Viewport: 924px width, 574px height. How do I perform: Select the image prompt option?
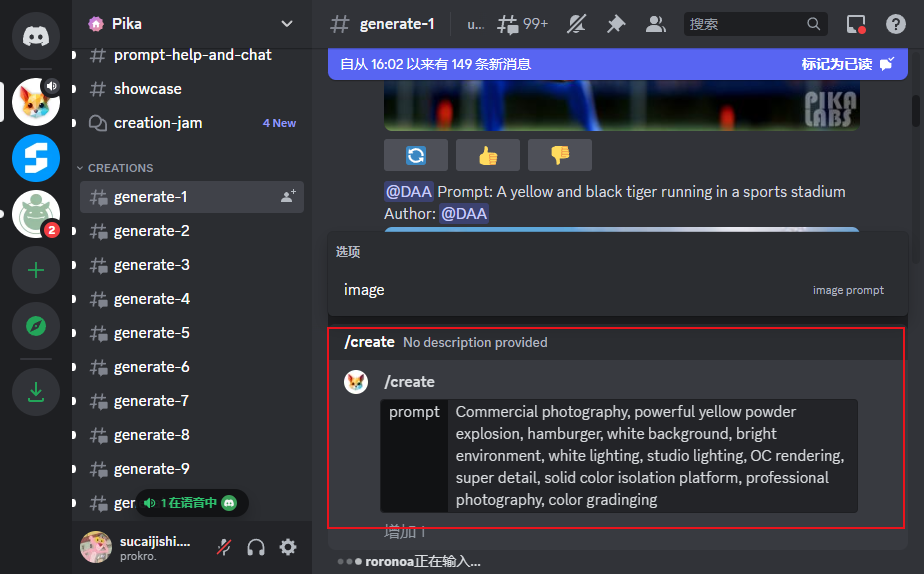(x=614, y=290)
